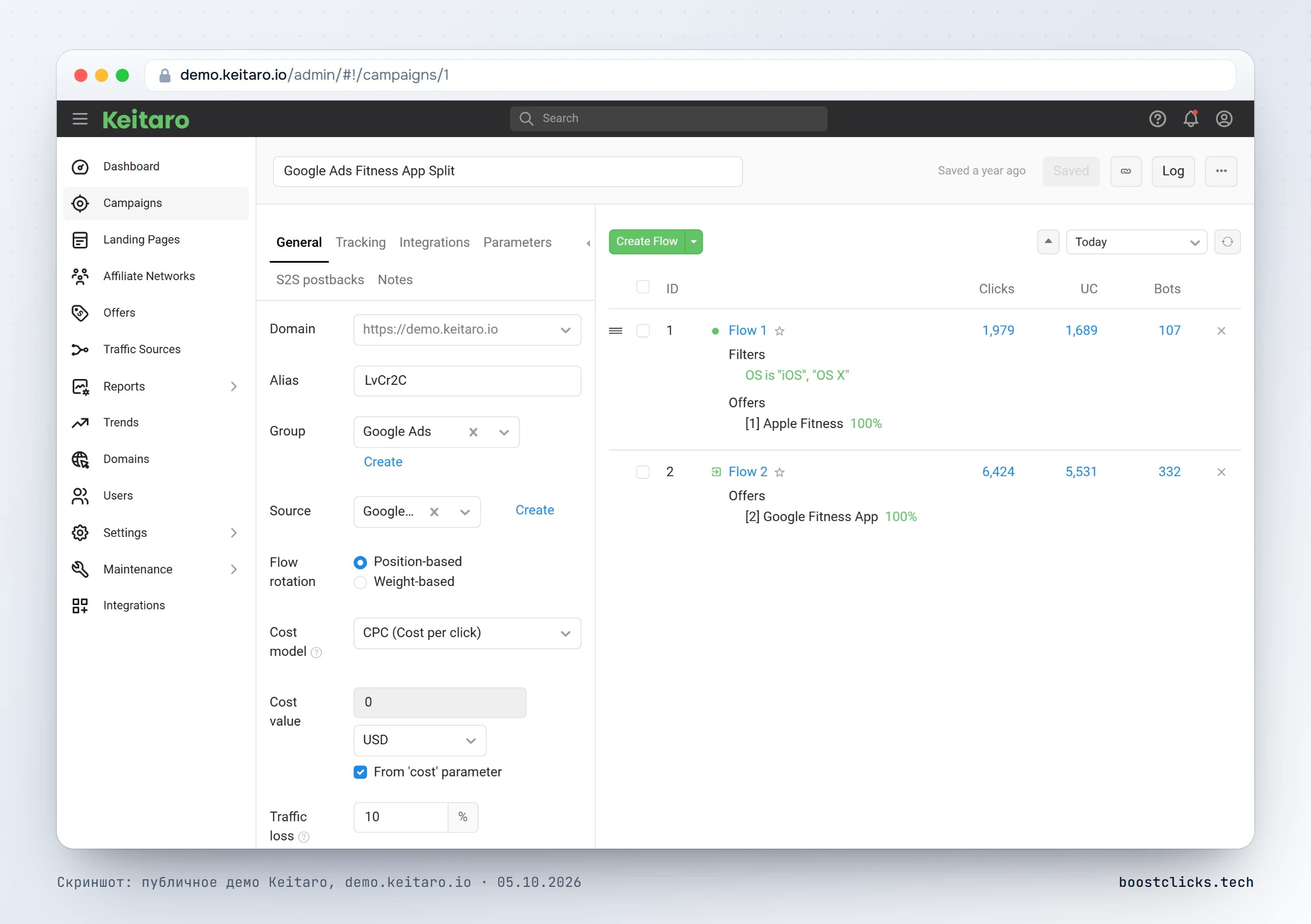1311x924 pixels.
Task: Select Position-based flow rotation
Action: 360,562
